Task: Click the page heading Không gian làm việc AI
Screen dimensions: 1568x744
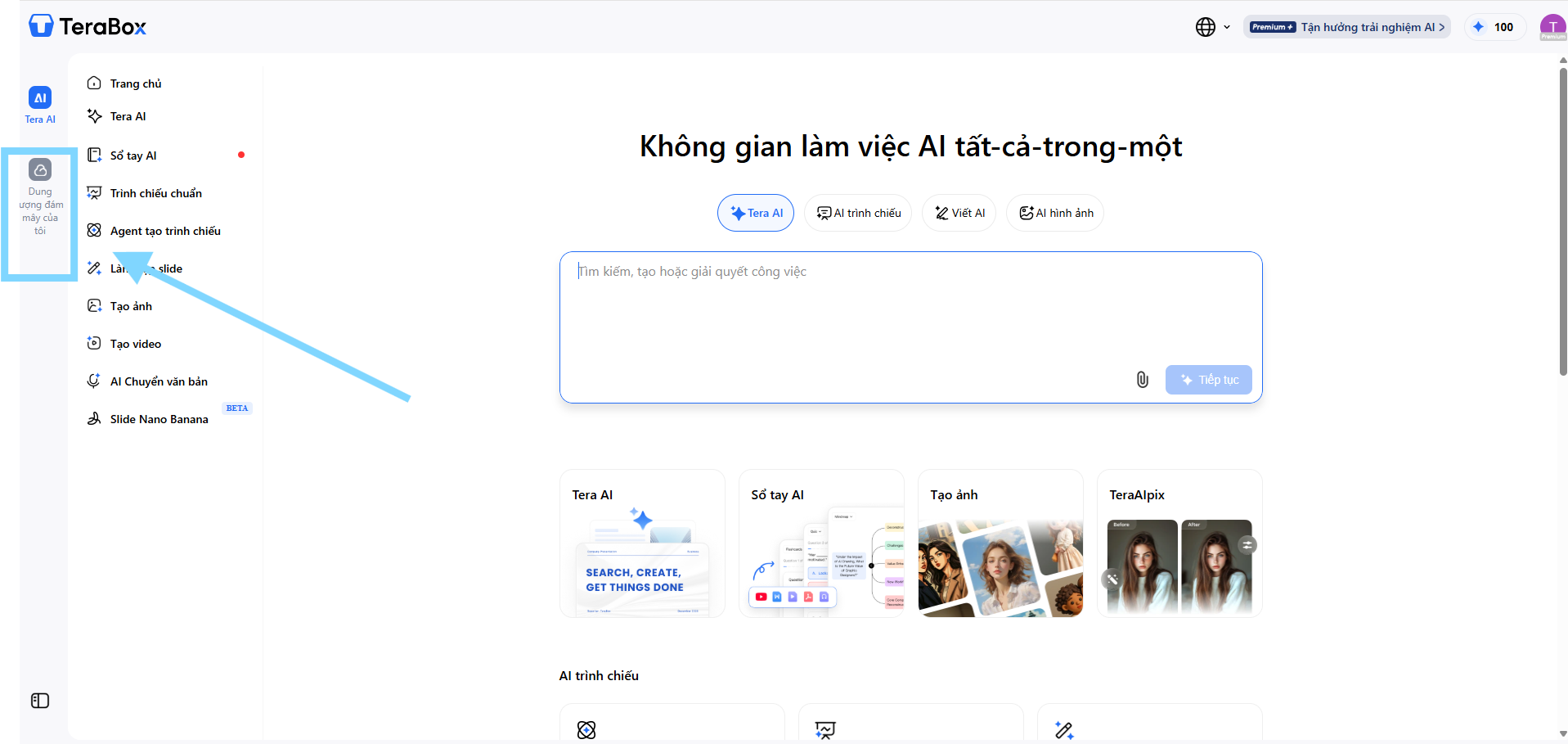Action: (x=910, y=147)
